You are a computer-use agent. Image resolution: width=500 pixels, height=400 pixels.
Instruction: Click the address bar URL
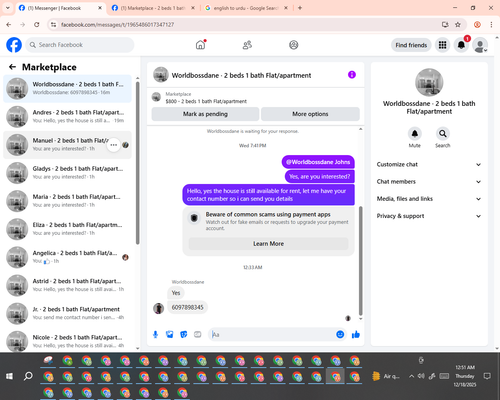(118, 25)
